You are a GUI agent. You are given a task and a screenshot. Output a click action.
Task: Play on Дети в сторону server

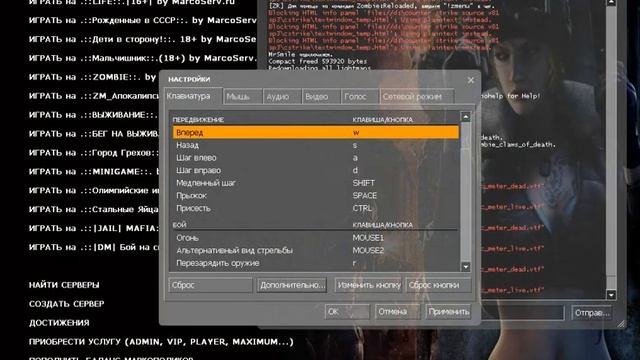click(142, 39)
